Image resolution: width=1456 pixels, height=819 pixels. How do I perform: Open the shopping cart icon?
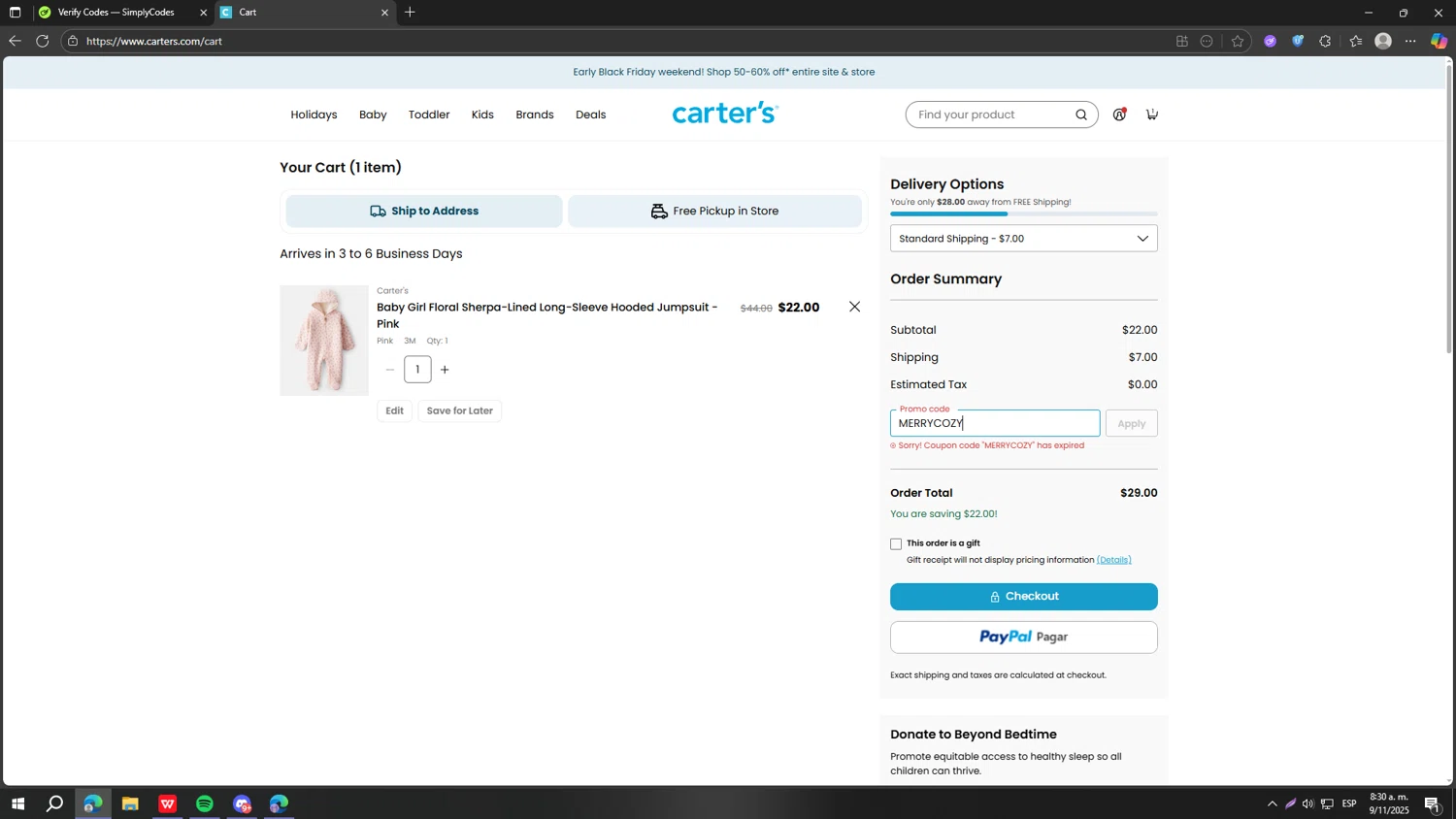1152,115
